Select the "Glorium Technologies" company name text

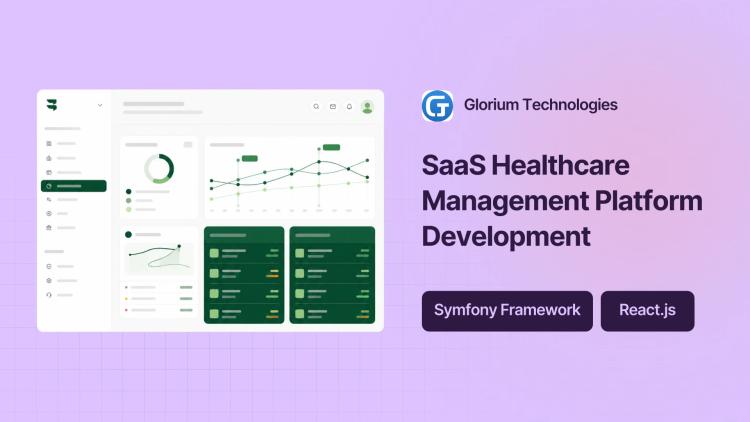click(540, 105)
